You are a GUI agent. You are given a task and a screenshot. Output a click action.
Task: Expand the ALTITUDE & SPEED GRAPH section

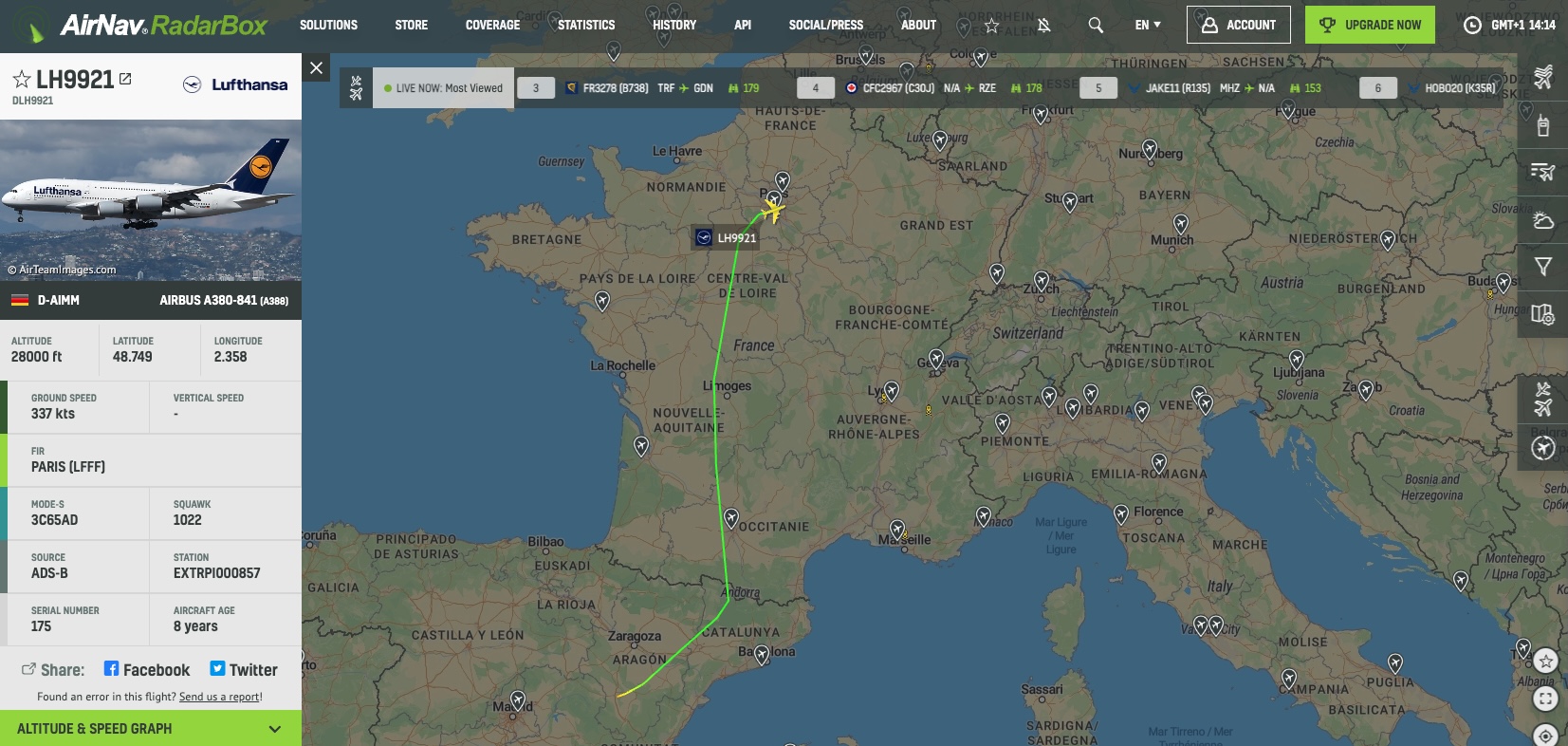[151, 728]
